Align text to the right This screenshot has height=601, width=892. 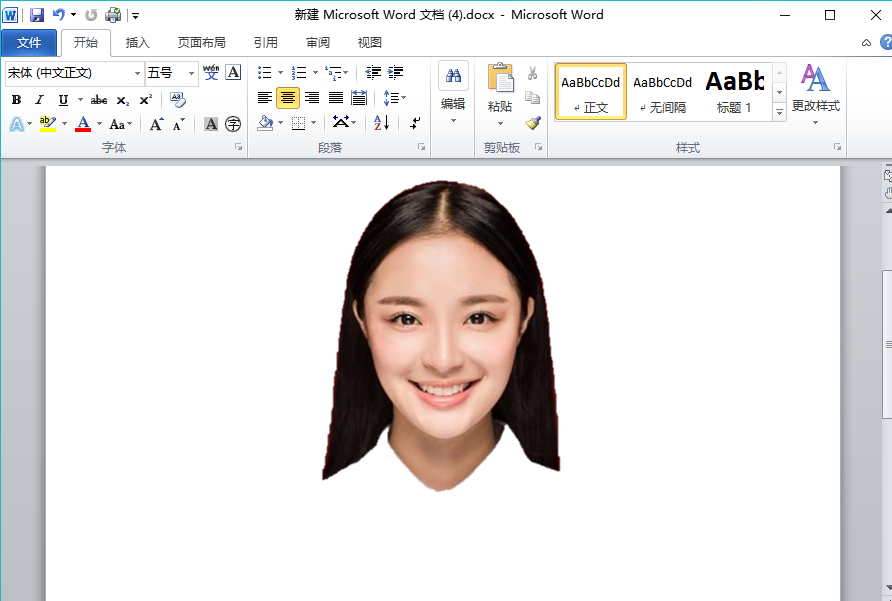click(312, 98)
